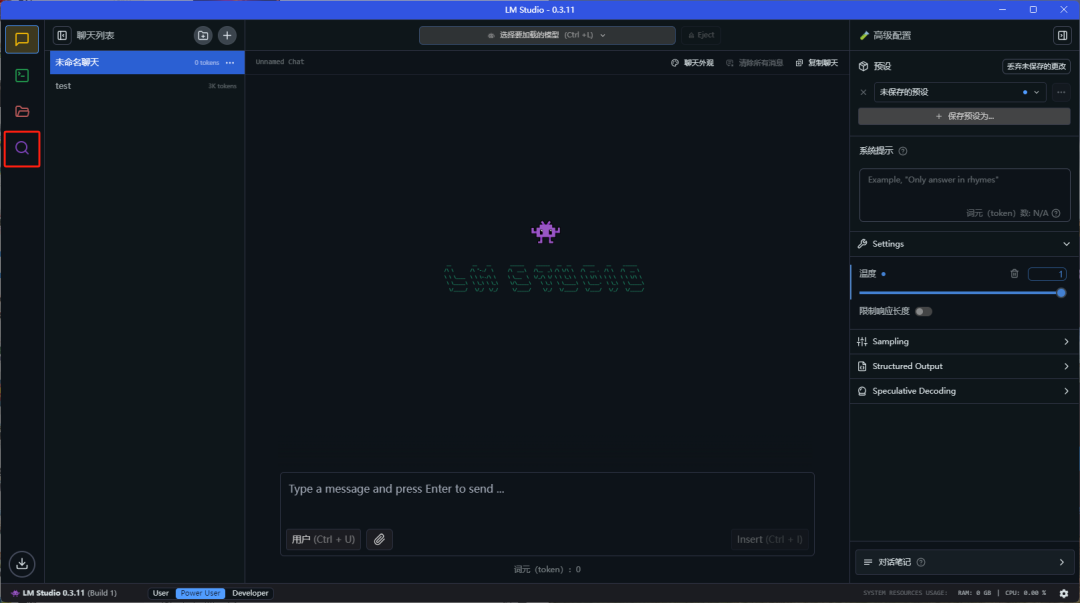
Task: Reset temperature with trash icon
Action: point(1014,274)
